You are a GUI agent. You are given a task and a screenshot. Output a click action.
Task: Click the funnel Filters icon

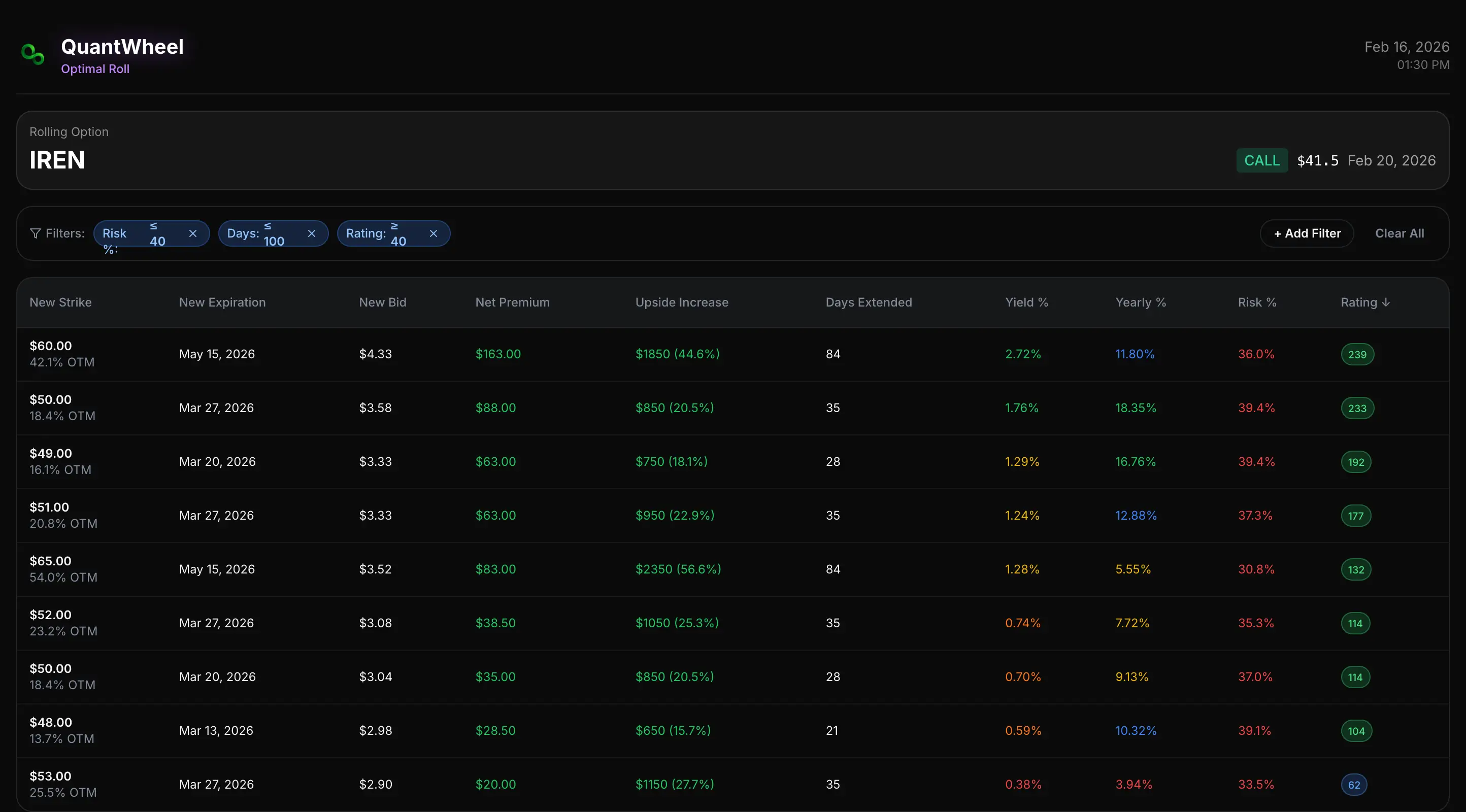[36, 233]
